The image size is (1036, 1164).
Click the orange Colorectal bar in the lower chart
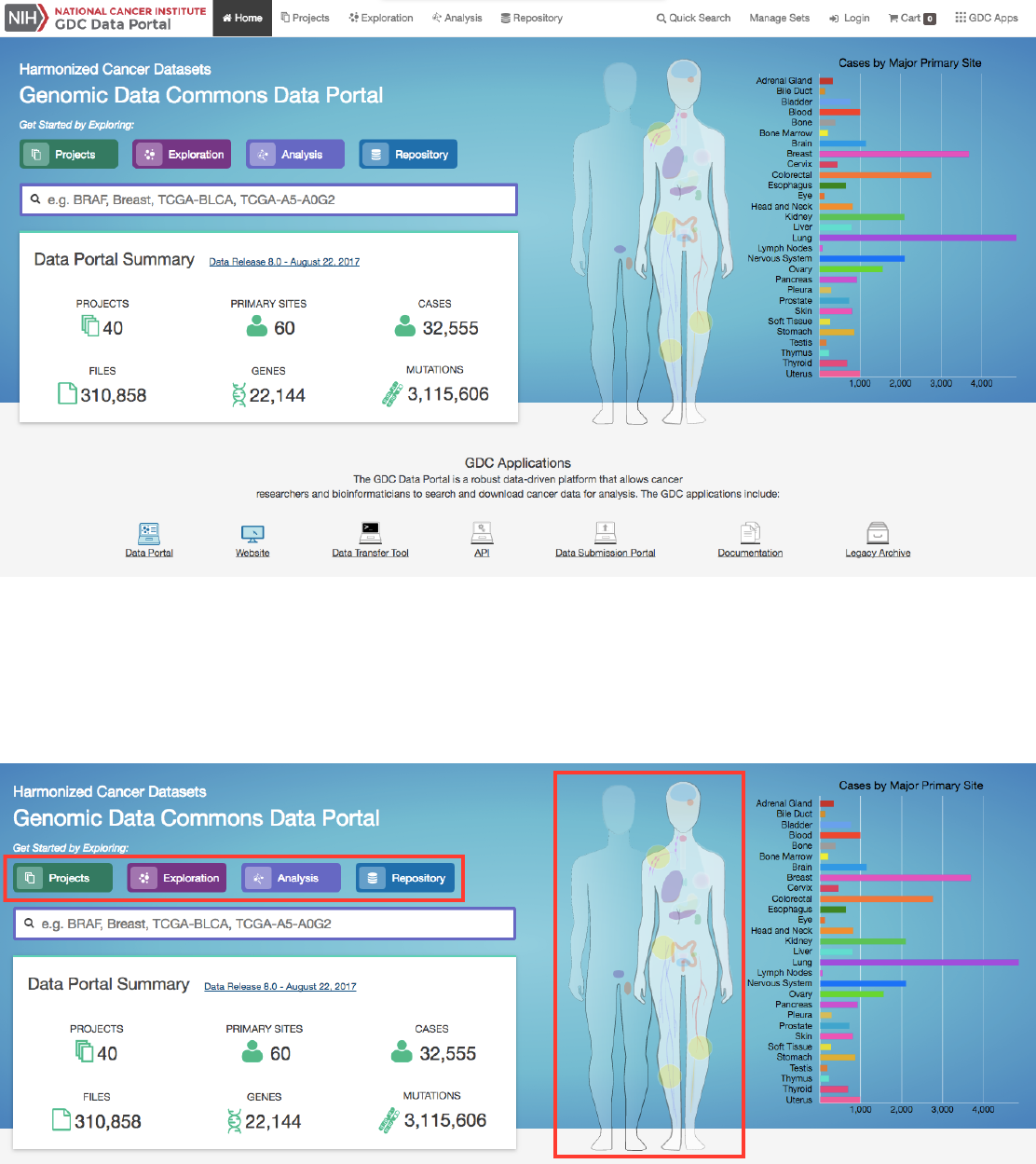pos(877,898)
